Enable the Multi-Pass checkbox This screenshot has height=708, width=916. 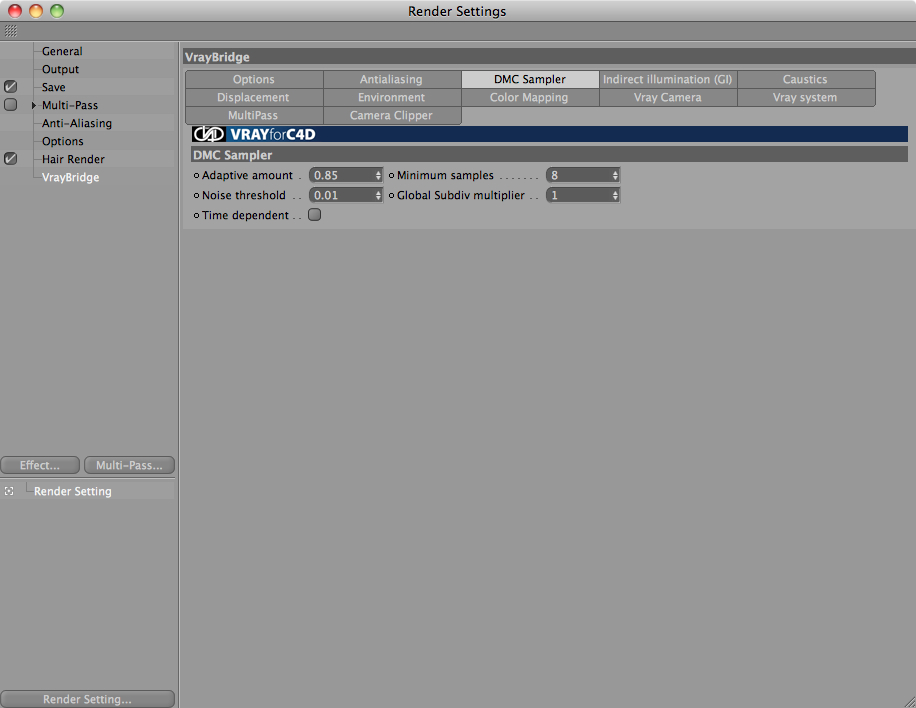click(x=11, y=105)
